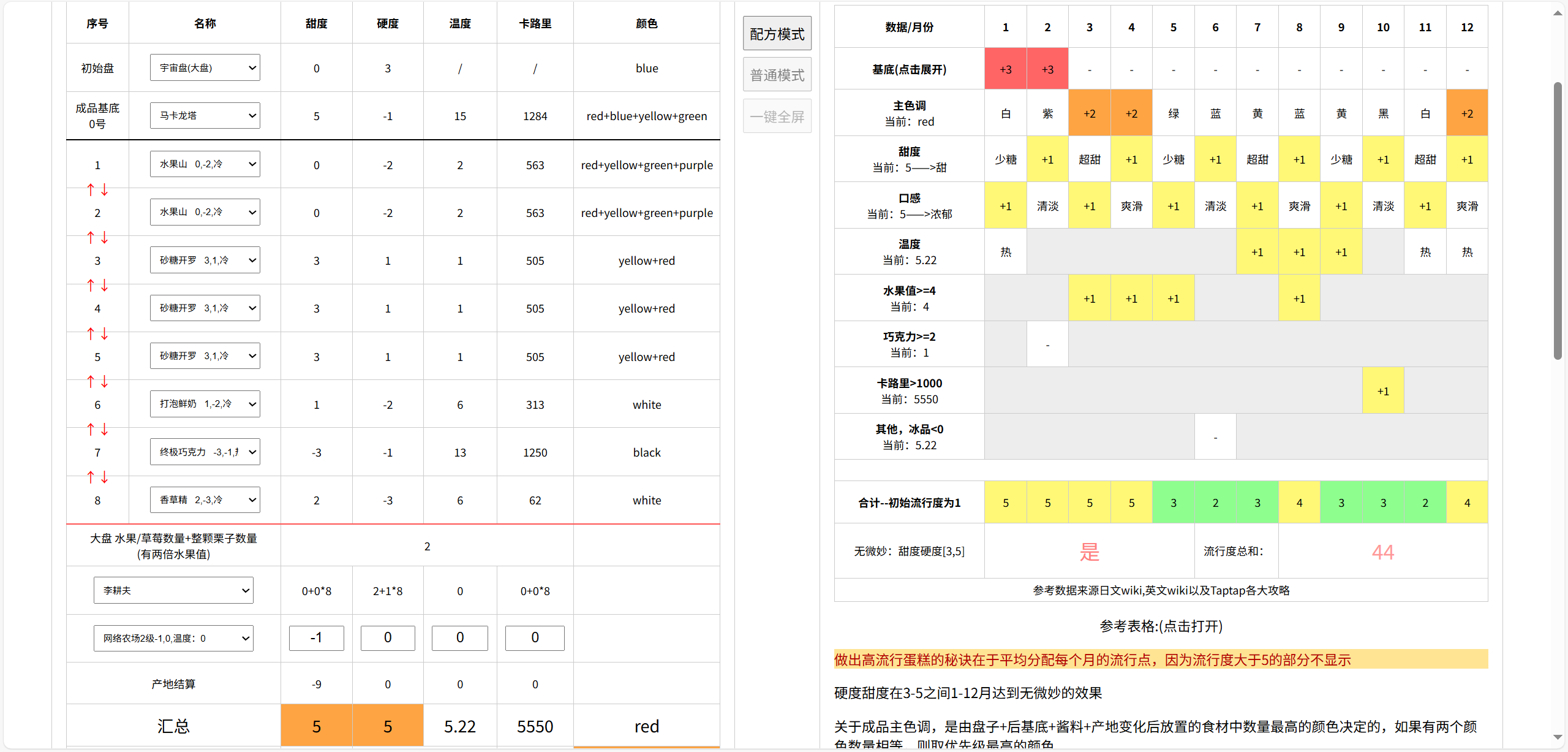Open row 4 砂糖开罗 ingredient dropdown
This screenshot has height=752, width=1568.
(x=205, y=308)
